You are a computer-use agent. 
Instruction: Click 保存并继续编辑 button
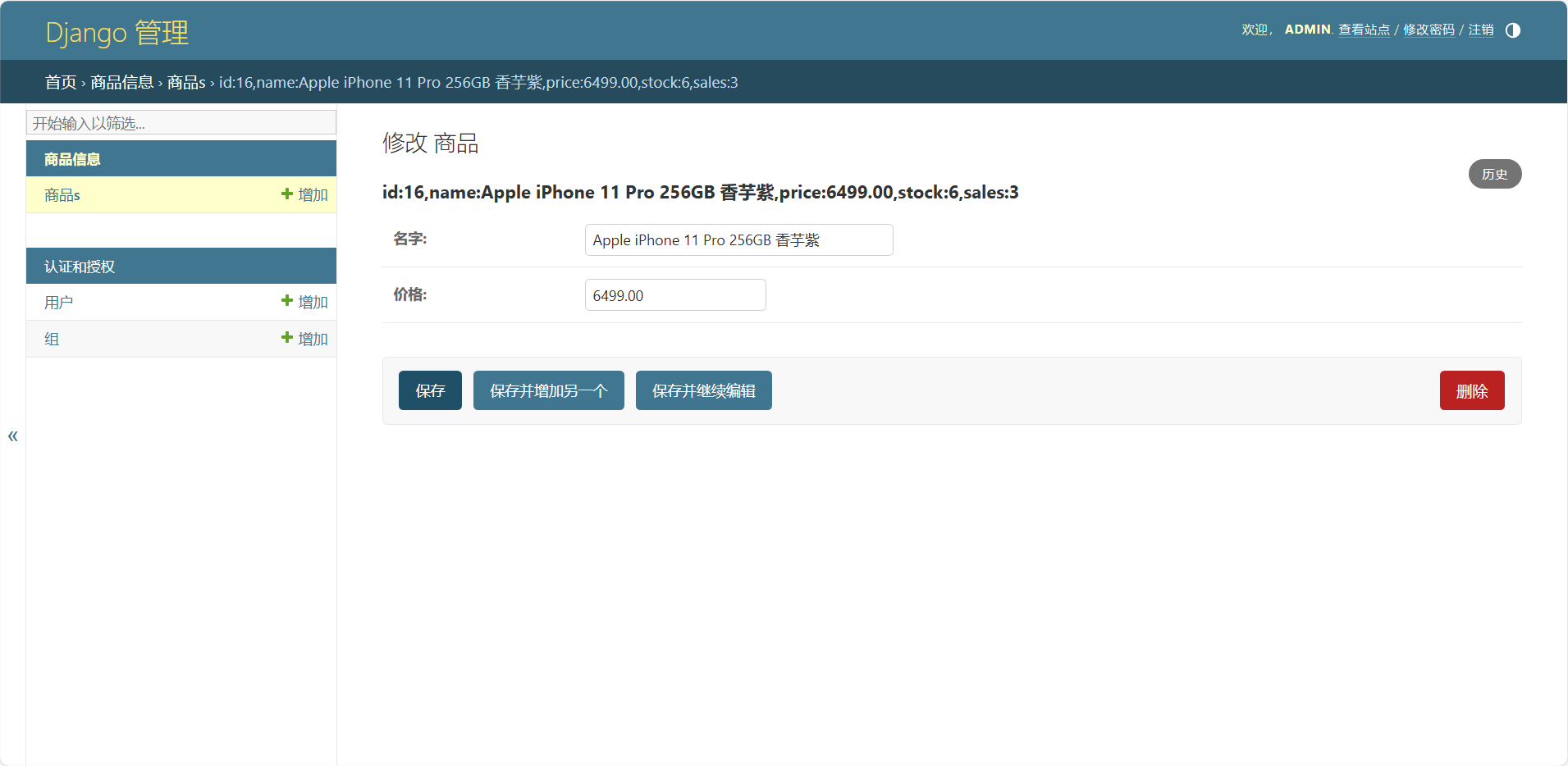coord(703,390)
